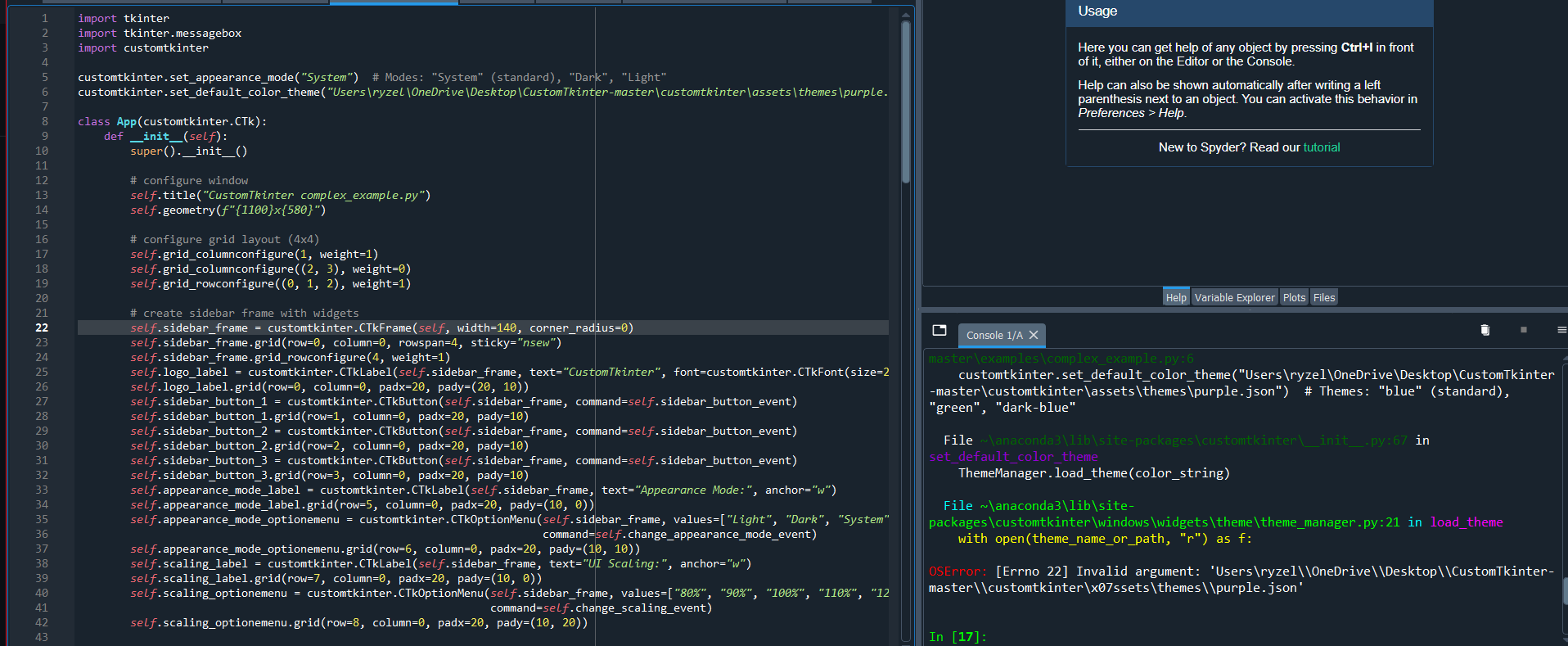Close the Console 1/A tab
The width and height of the screenshot is (1568, 646).
(x=1034, y=335)
